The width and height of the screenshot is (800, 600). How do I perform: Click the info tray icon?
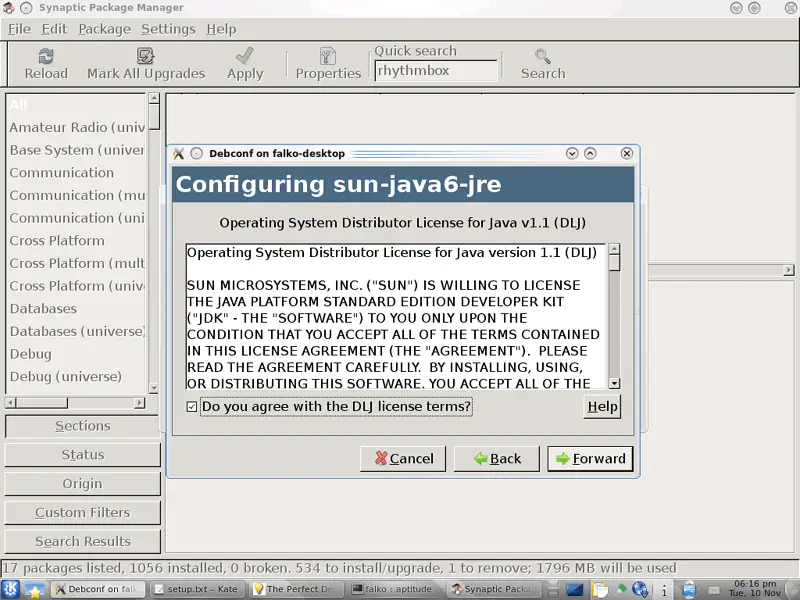[x=664, y=590]
